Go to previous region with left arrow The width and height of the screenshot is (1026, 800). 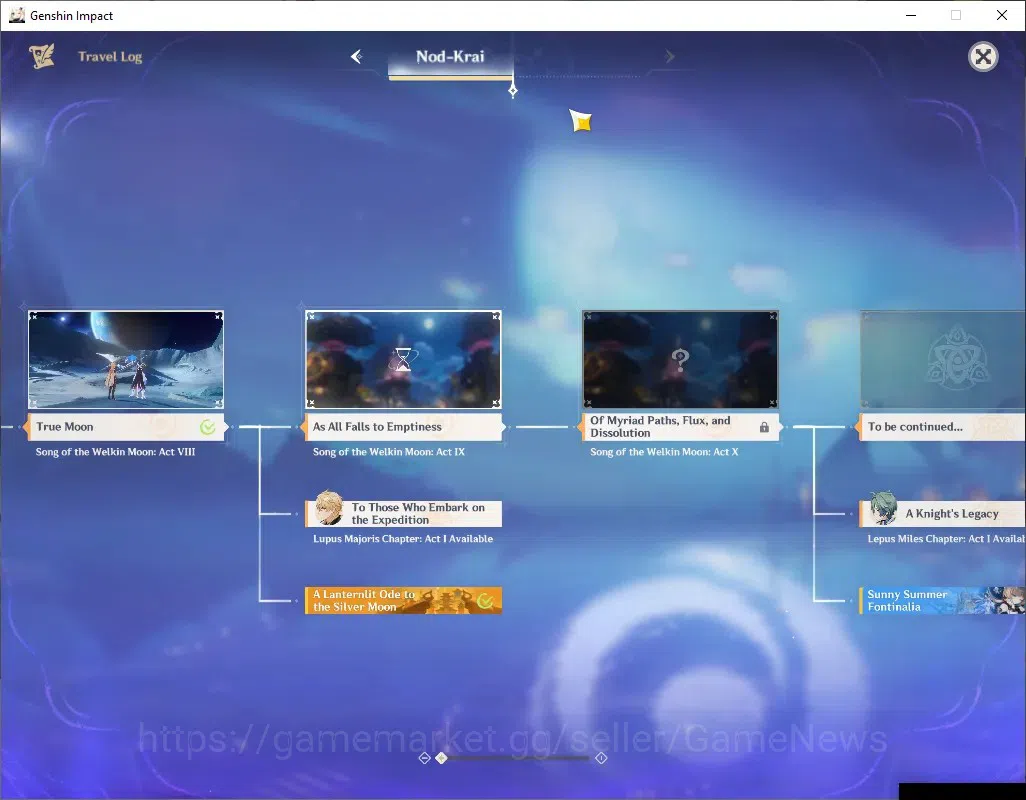(357, 57)
